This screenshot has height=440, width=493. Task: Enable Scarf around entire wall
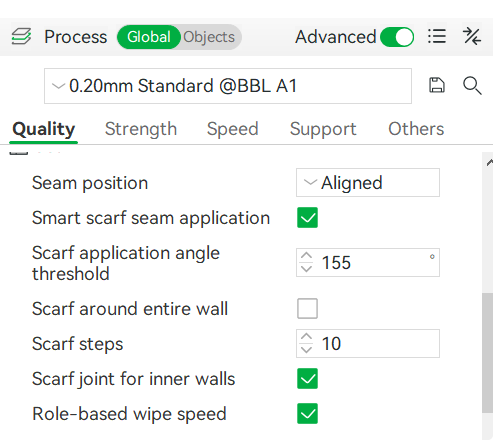pos(307,308)
